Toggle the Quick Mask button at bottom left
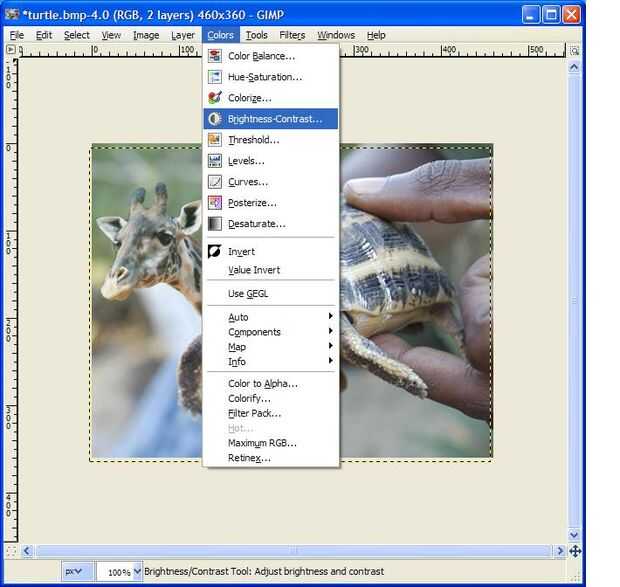The image size is (620, 587). [11, 551]
